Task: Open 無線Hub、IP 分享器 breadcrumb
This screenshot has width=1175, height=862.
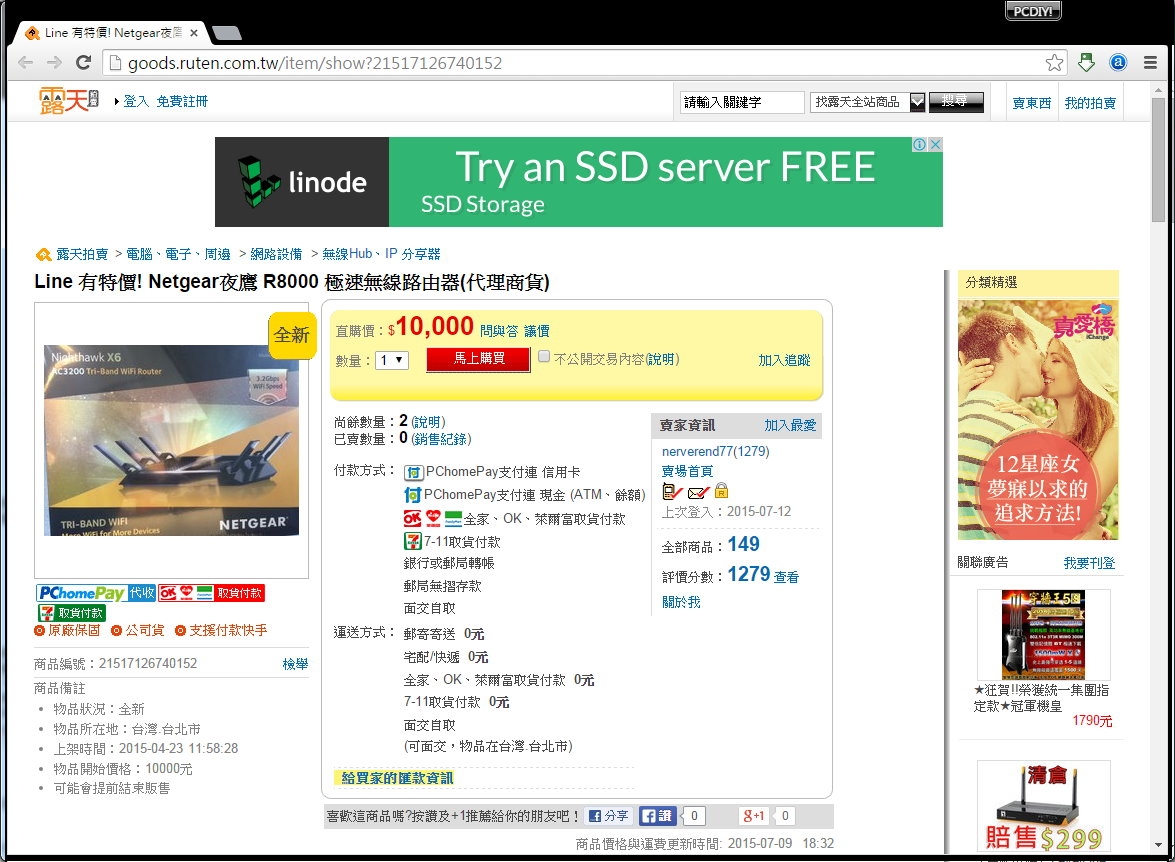Action: click(381, 254)
